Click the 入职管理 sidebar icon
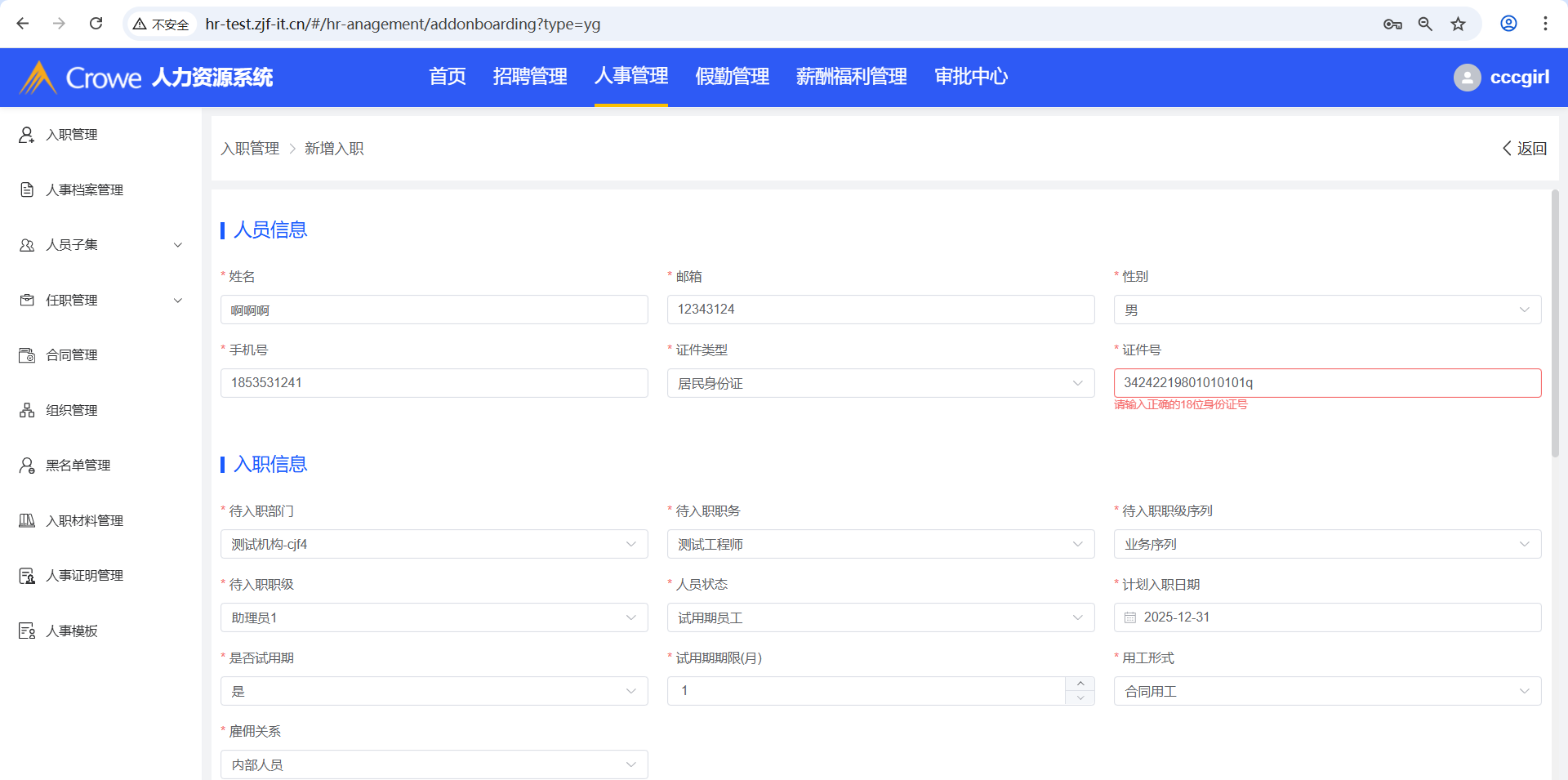Screen dimensions: 1568x780 27,135
